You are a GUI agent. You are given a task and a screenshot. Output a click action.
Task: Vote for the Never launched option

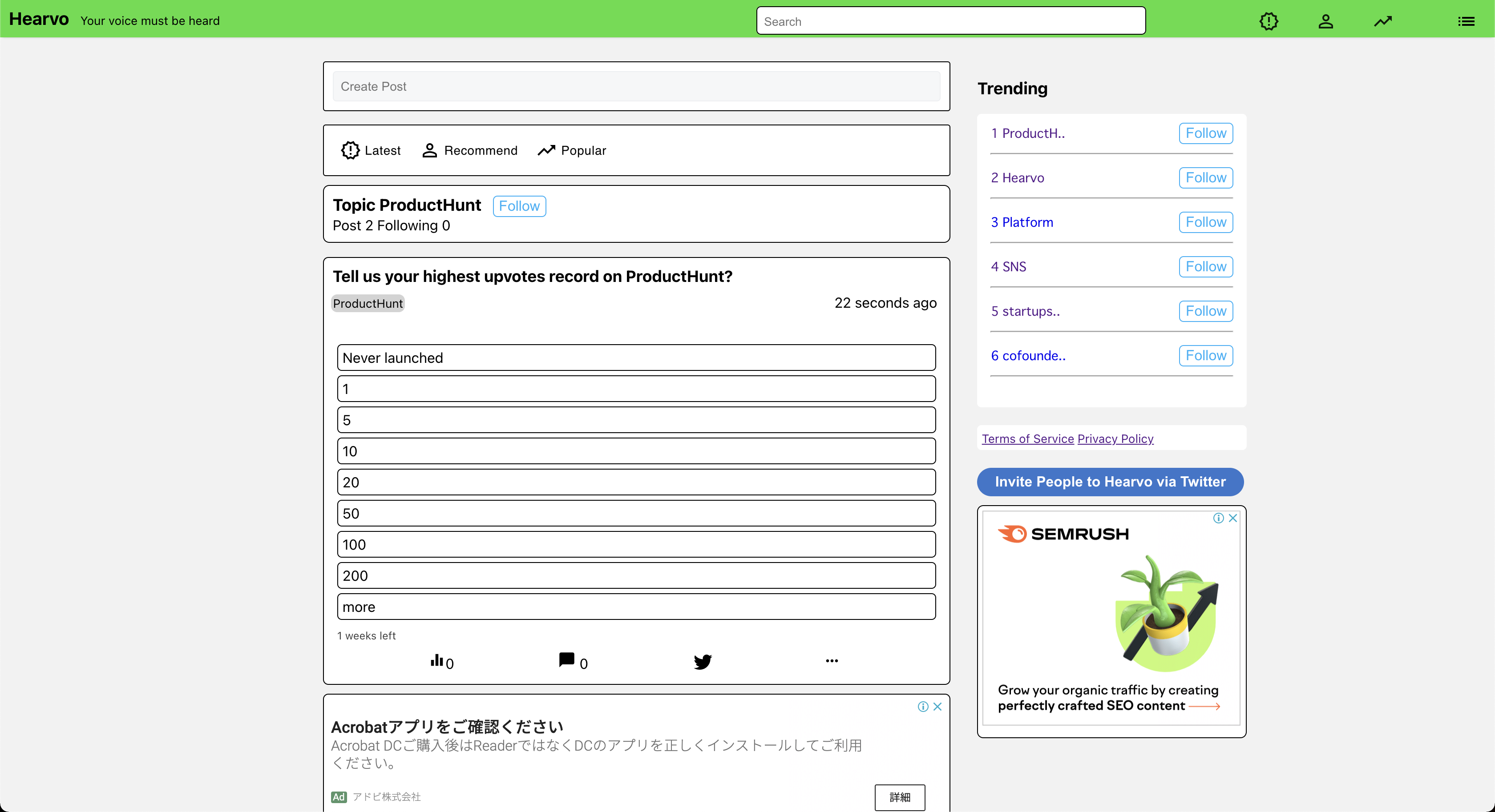point(636,358)
